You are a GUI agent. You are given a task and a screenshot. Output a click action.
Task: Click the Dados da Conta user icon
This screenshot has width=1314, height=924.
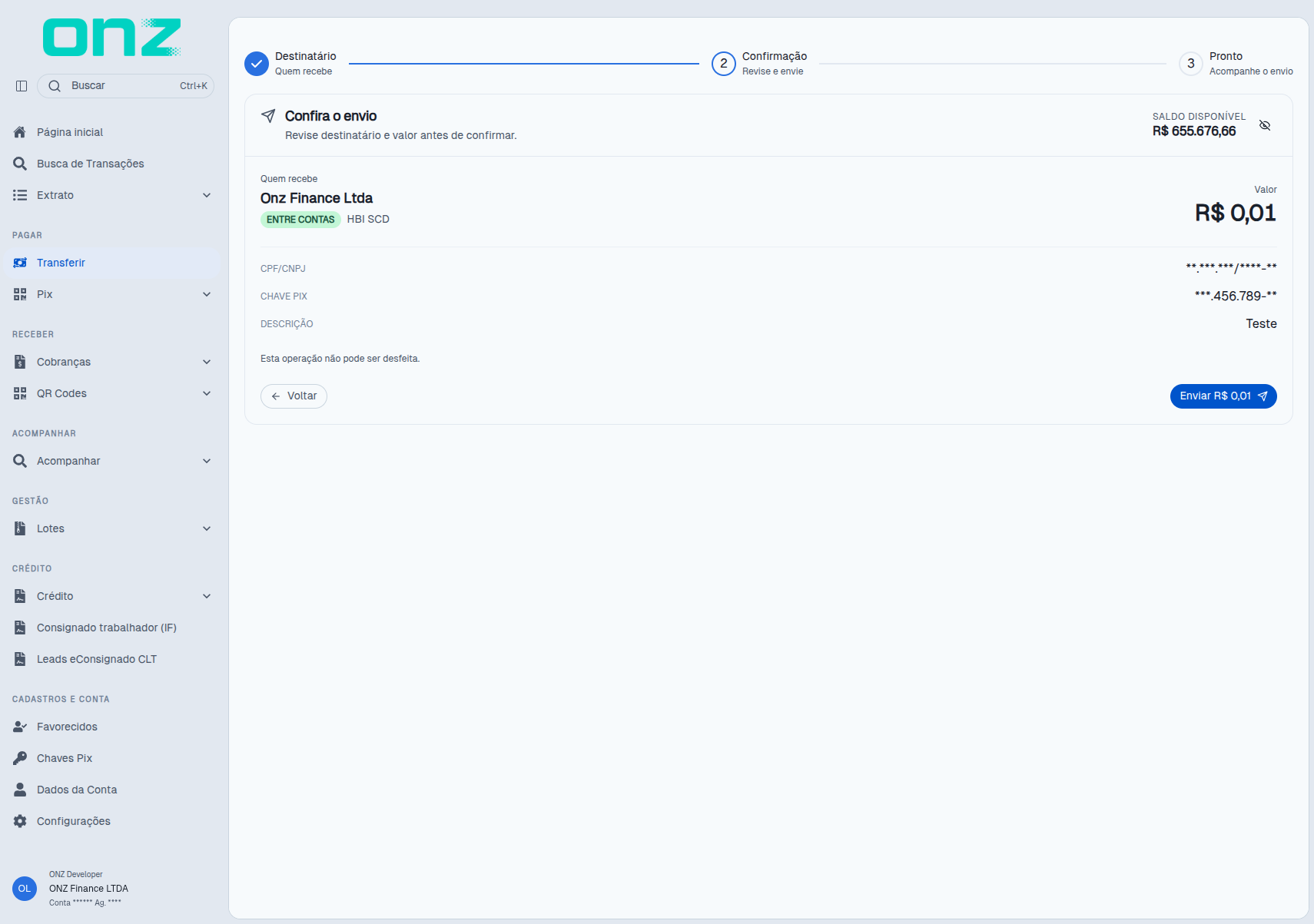point(20,790)
